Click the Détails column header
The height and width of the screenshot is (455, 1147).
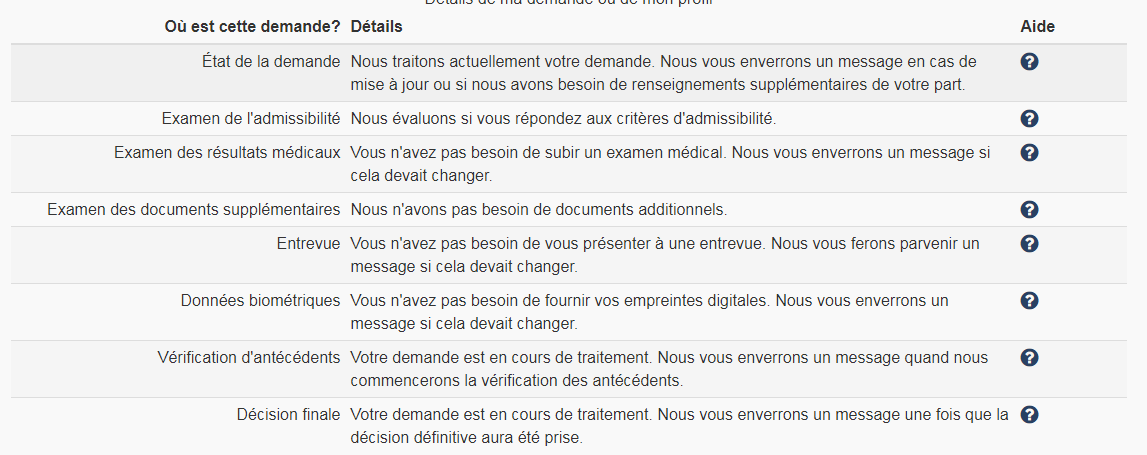coord(375,26)
